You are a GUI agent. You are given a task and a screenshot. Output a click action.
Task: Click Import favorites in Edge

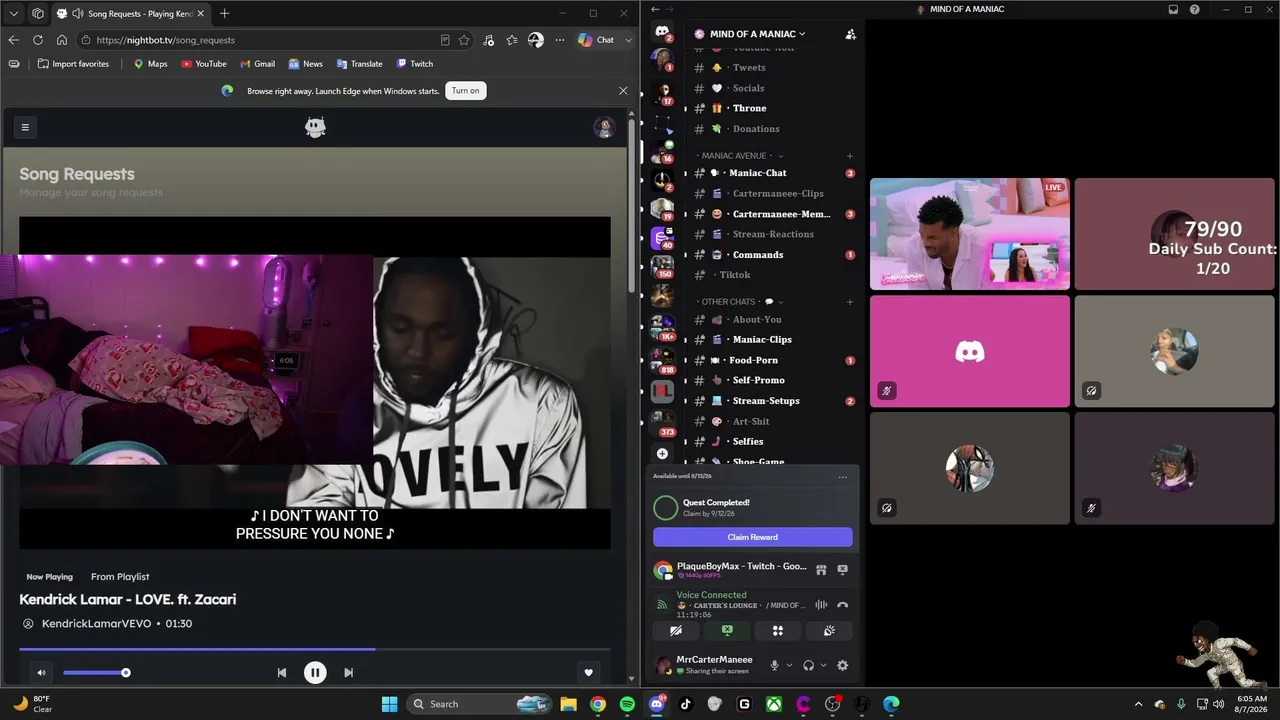73,64
